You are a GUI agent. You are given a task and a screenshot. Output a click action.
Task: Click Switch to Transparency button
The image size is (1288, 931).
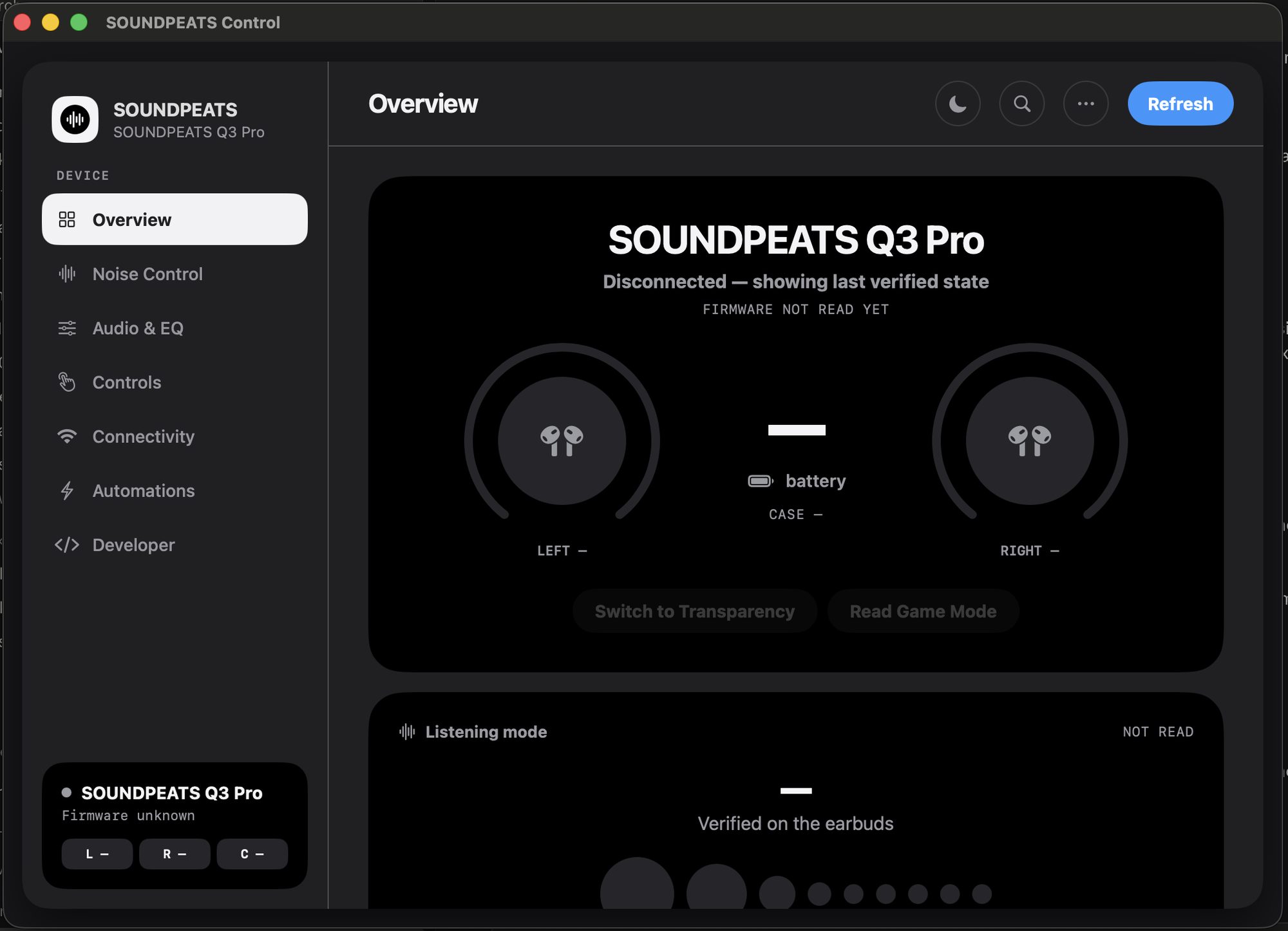[695, 611]
